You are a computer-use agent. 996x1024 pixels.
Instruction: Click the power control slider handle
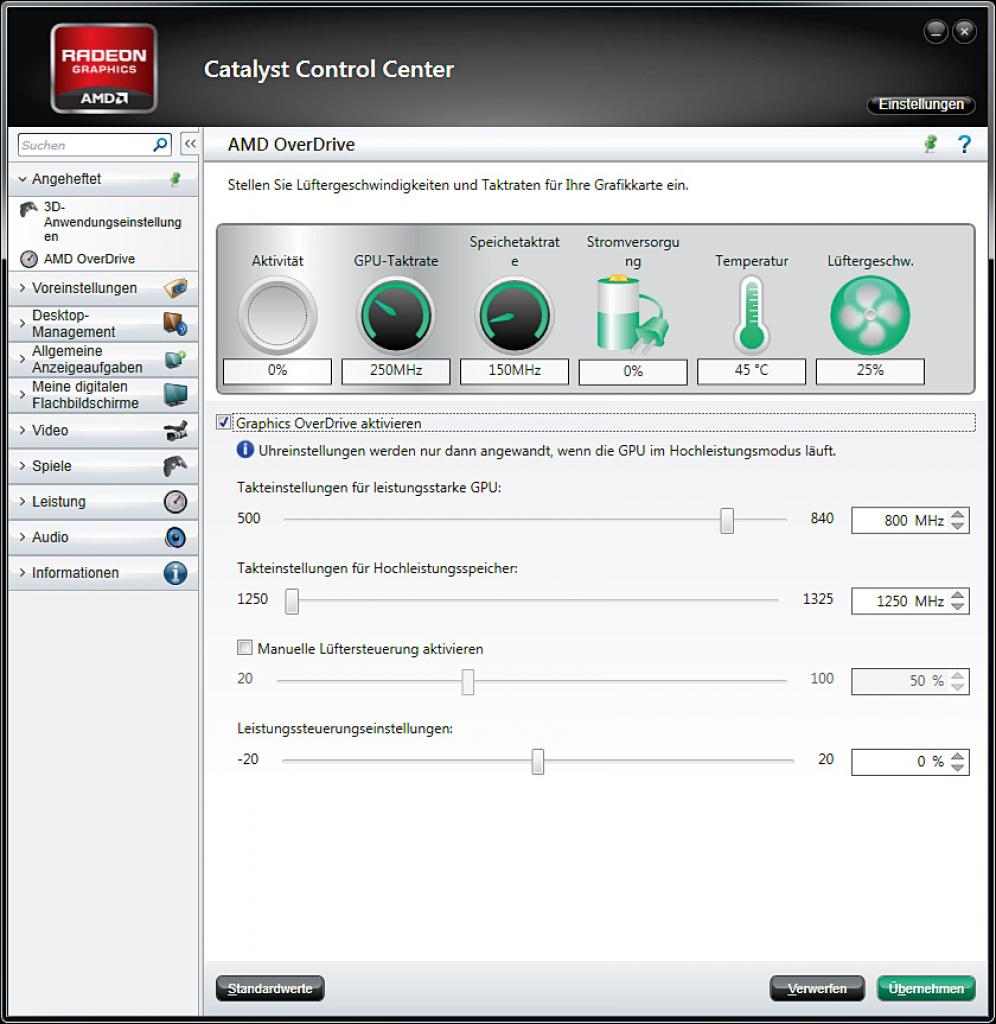pos(538,761)
